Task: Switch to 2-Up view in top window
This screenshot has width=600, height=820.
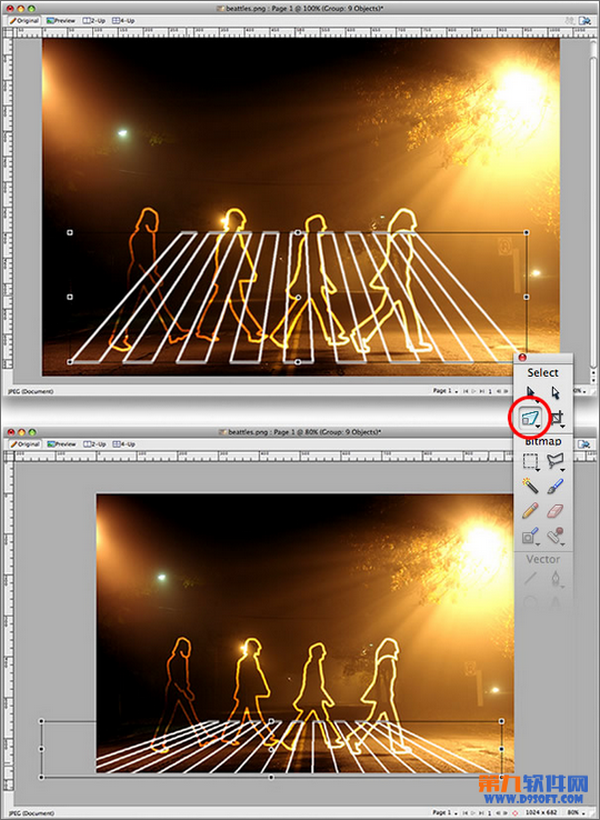Action: point(95,19)
